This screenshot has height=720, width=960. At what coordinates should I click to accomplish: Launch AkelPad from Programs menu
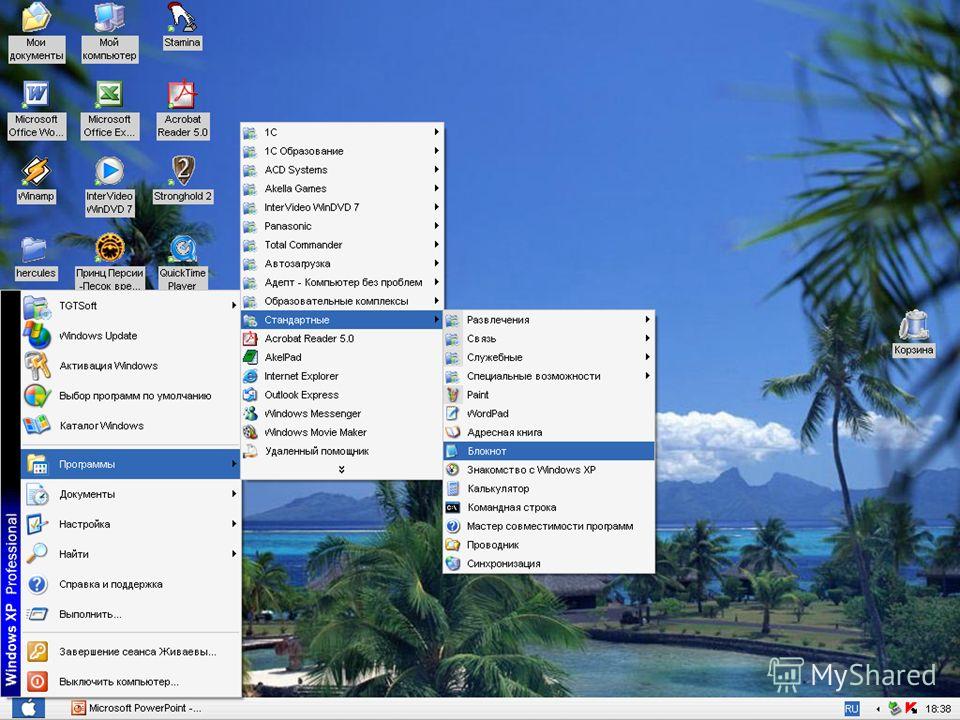pos(342,357)
